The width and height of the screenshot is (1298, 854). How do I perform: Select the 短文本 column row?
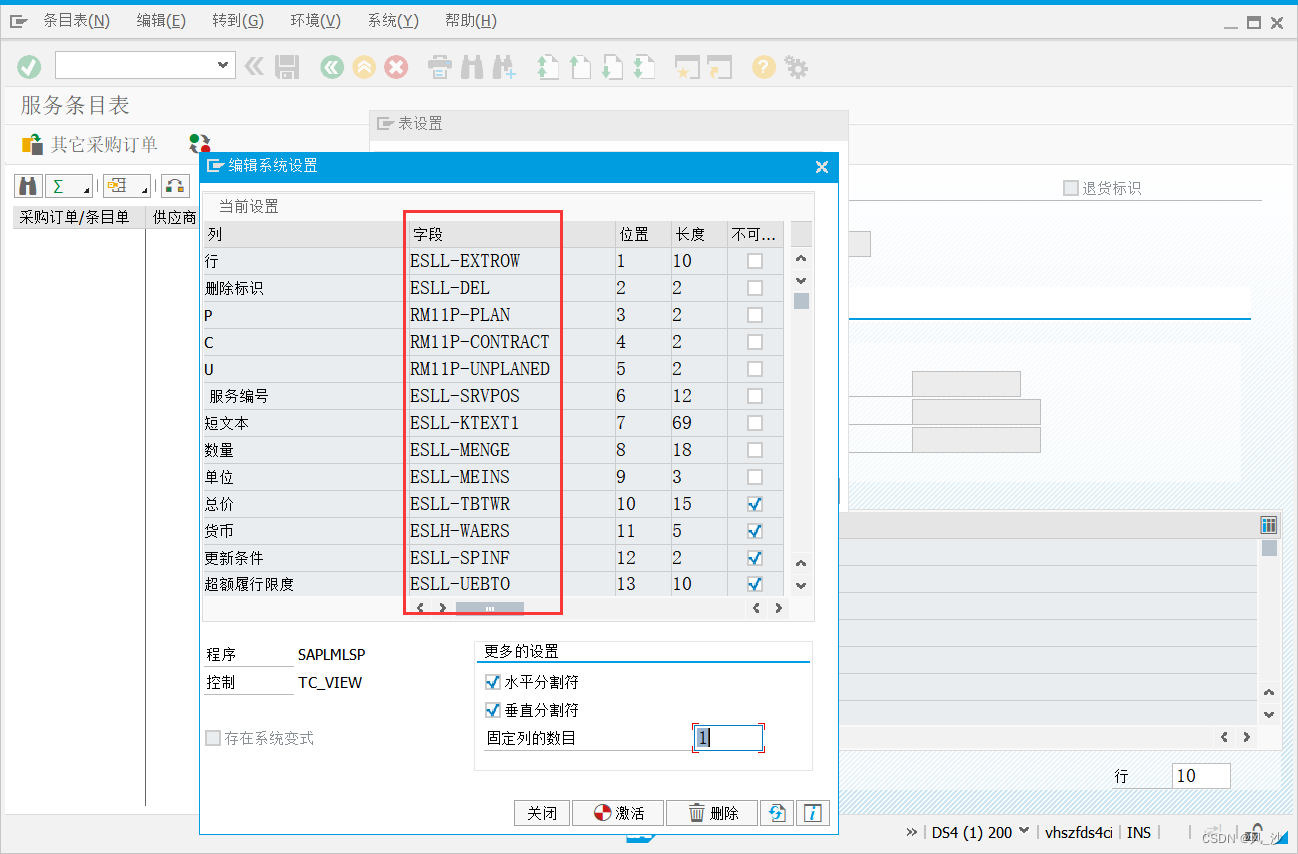tap(305, 423)
